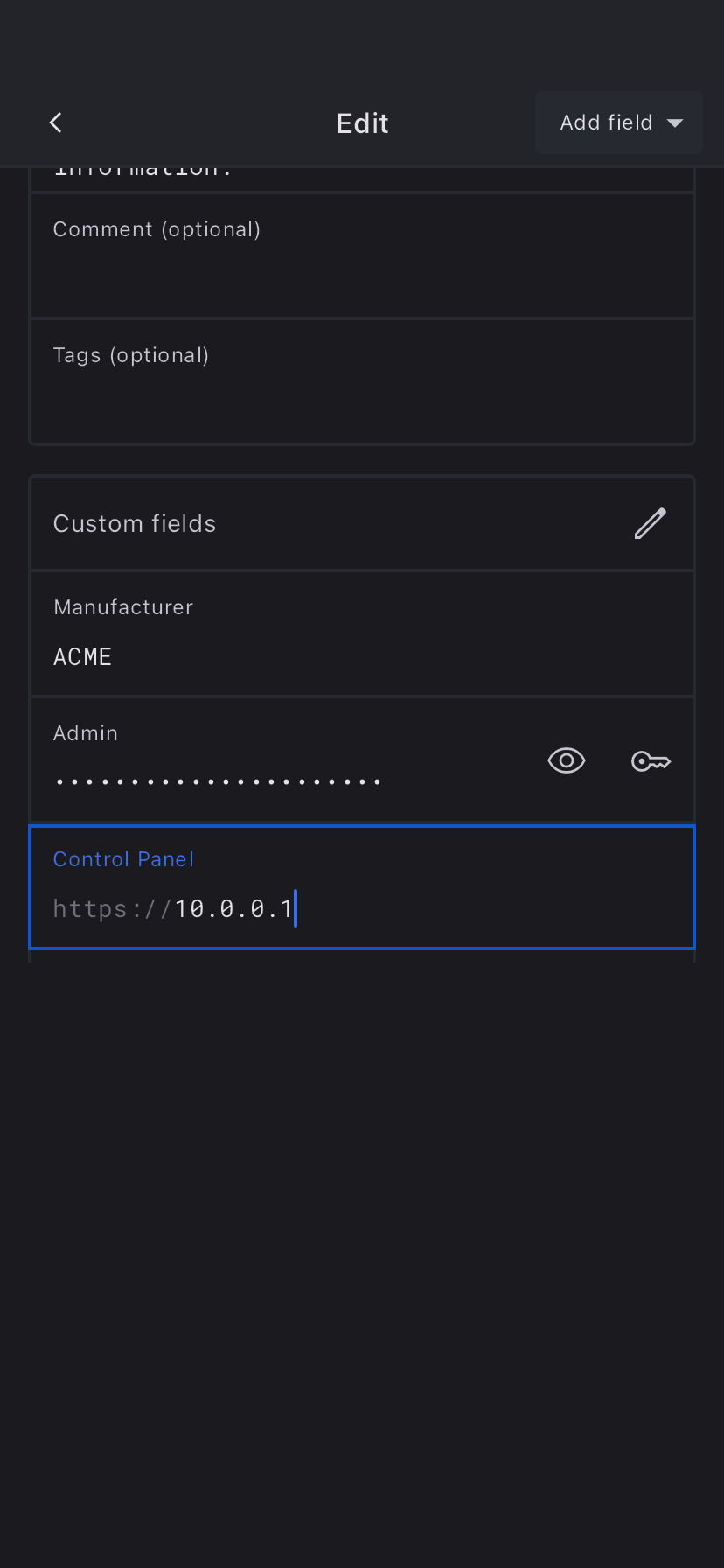Click the Custom fields section header
The image size is (724, 1568).
135,523
